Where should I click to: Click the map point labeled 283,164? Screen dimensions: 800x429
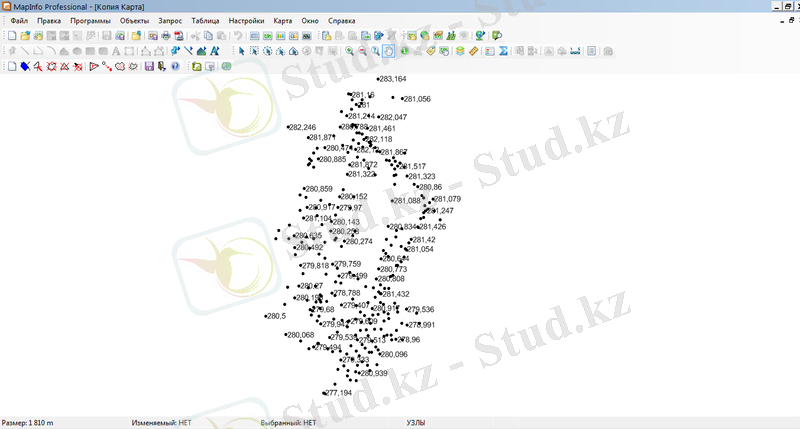coord(378,79)
